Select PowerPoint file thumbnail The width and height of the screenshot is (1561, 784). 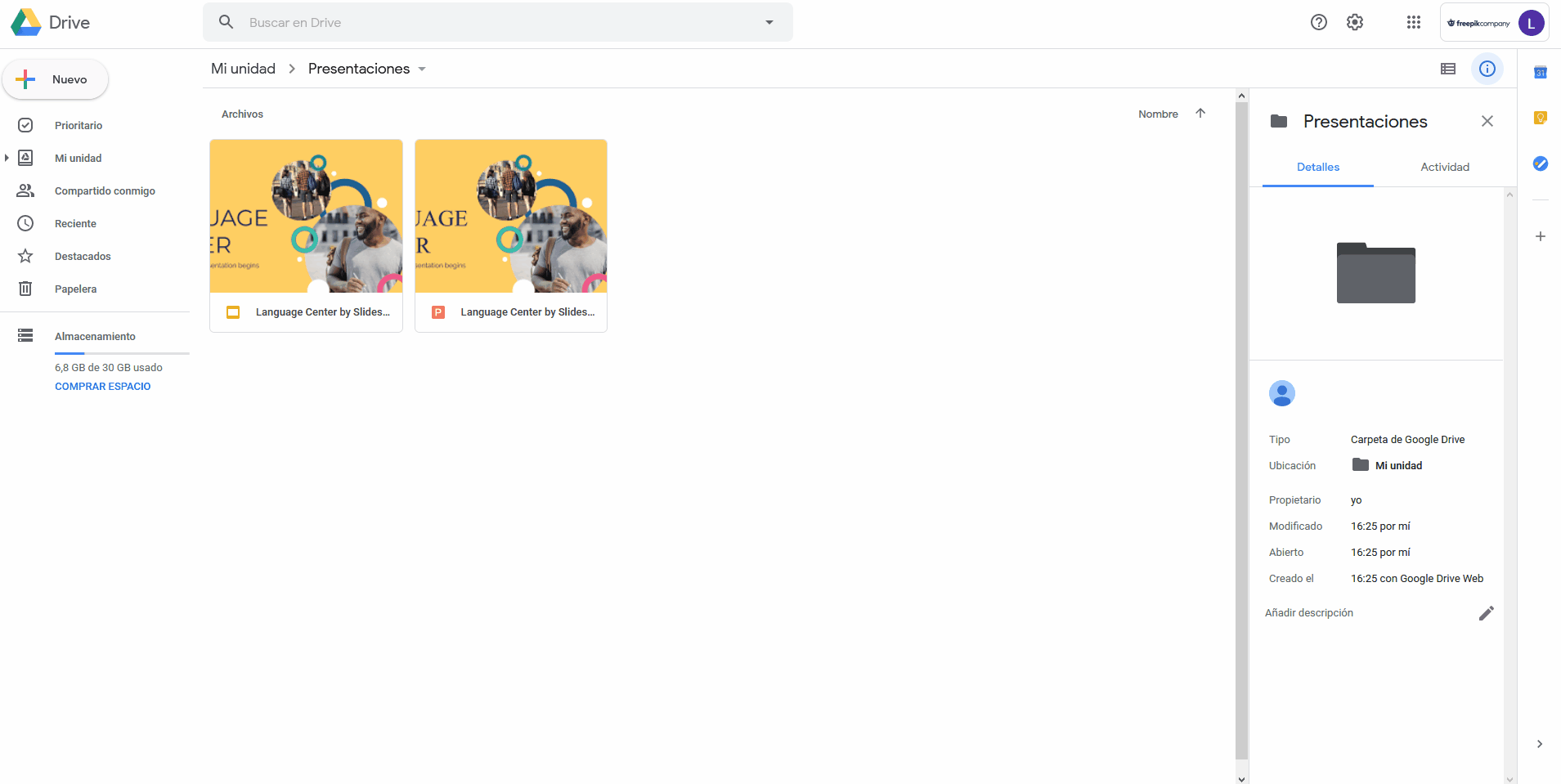(511, 216)
